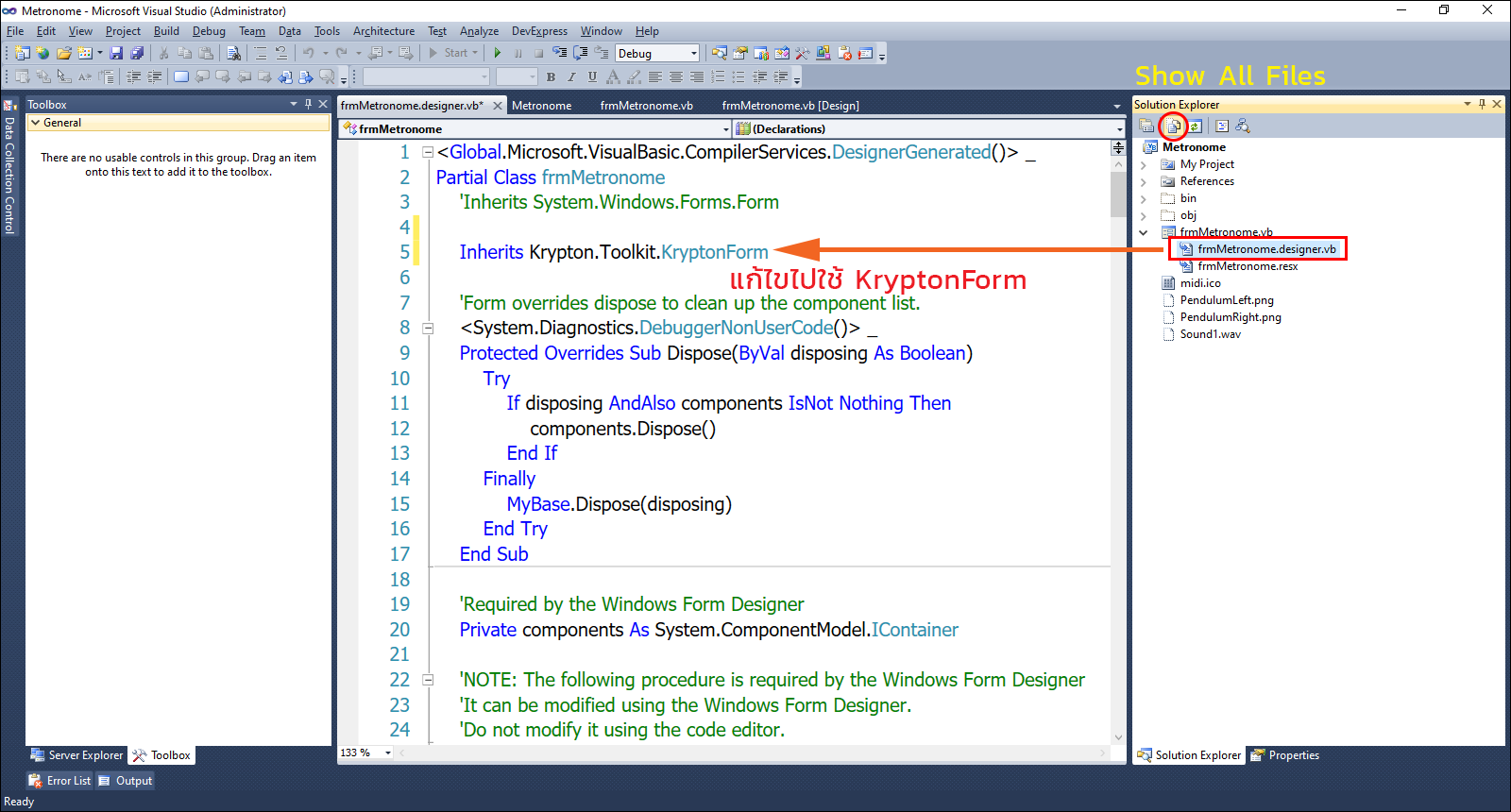Click the View Class Diagram icon
The height and width of the screenshot is (812, 1511).
(1243, 126)
